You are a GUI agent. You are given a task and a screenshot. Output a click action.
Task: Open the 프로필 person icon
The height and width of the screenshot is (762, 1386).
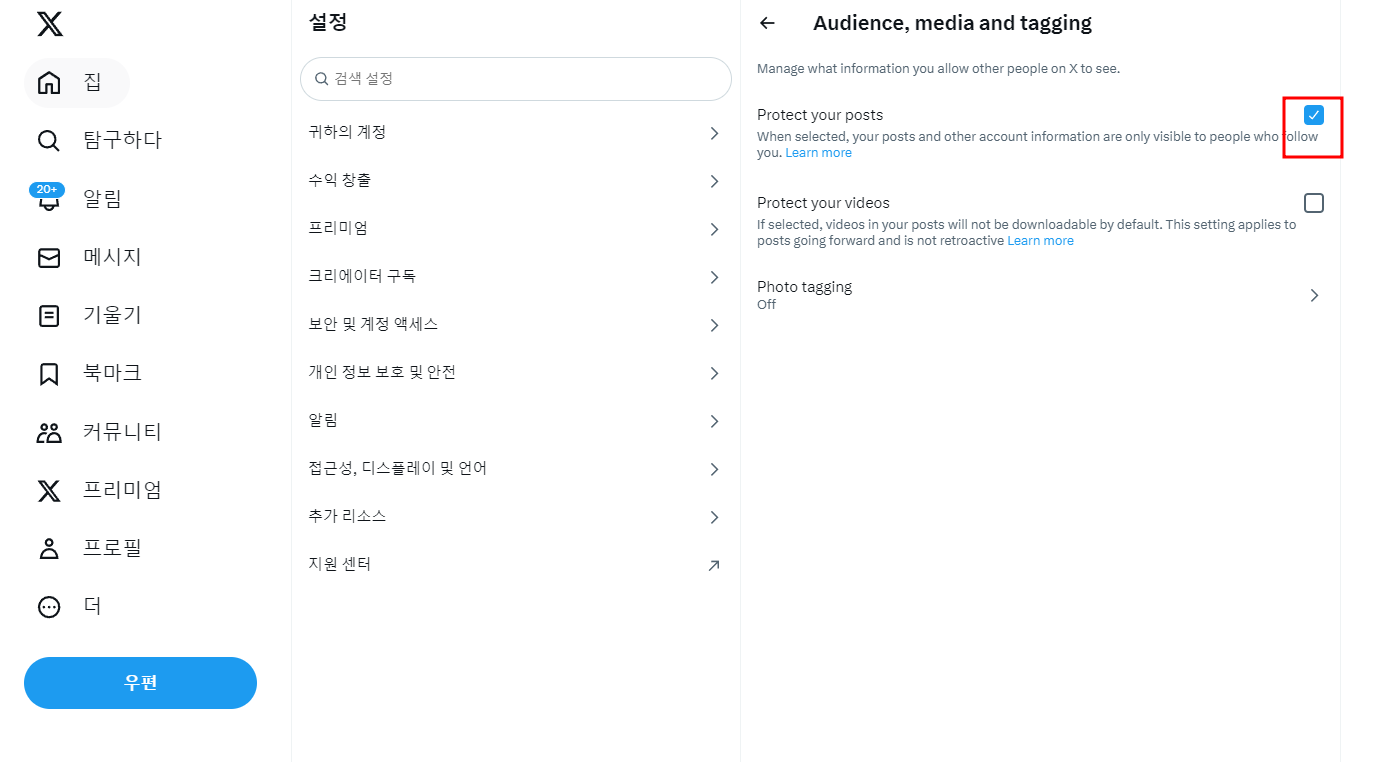48,547
